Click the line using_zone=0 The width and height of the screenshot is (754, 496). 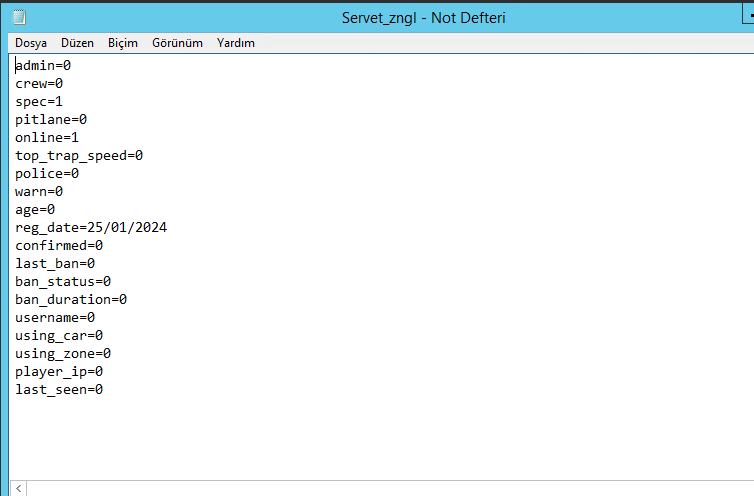pos(63,354)
